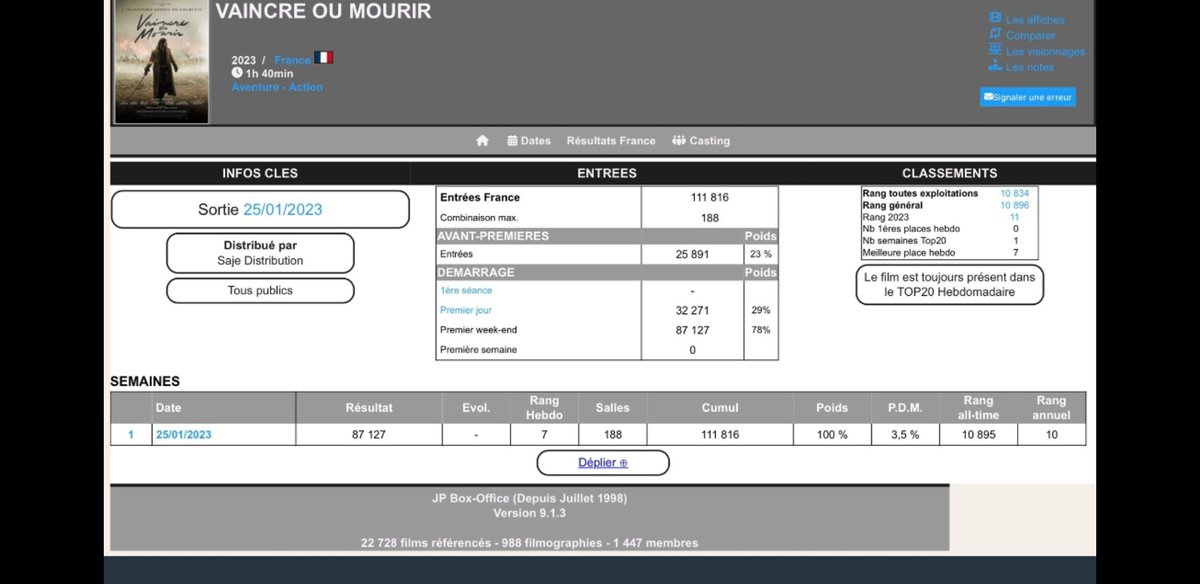Click the 100 % Poids cell

(831, 435)
